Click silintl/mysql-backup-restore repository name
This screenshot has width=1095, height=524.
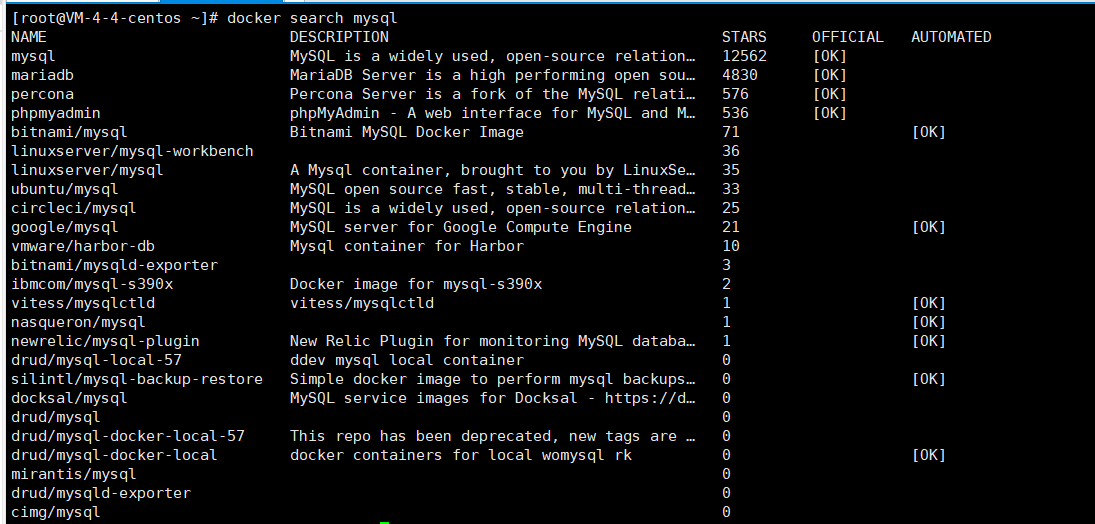coord(137,379)
